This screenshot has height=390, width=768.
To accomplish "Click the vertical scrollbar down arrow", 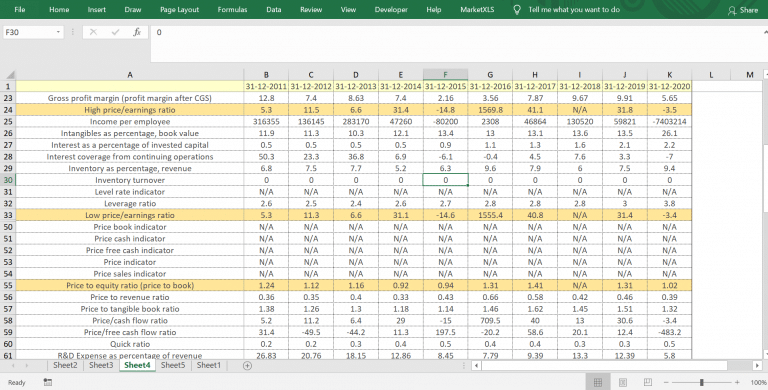I will click(x=766, y=353).
